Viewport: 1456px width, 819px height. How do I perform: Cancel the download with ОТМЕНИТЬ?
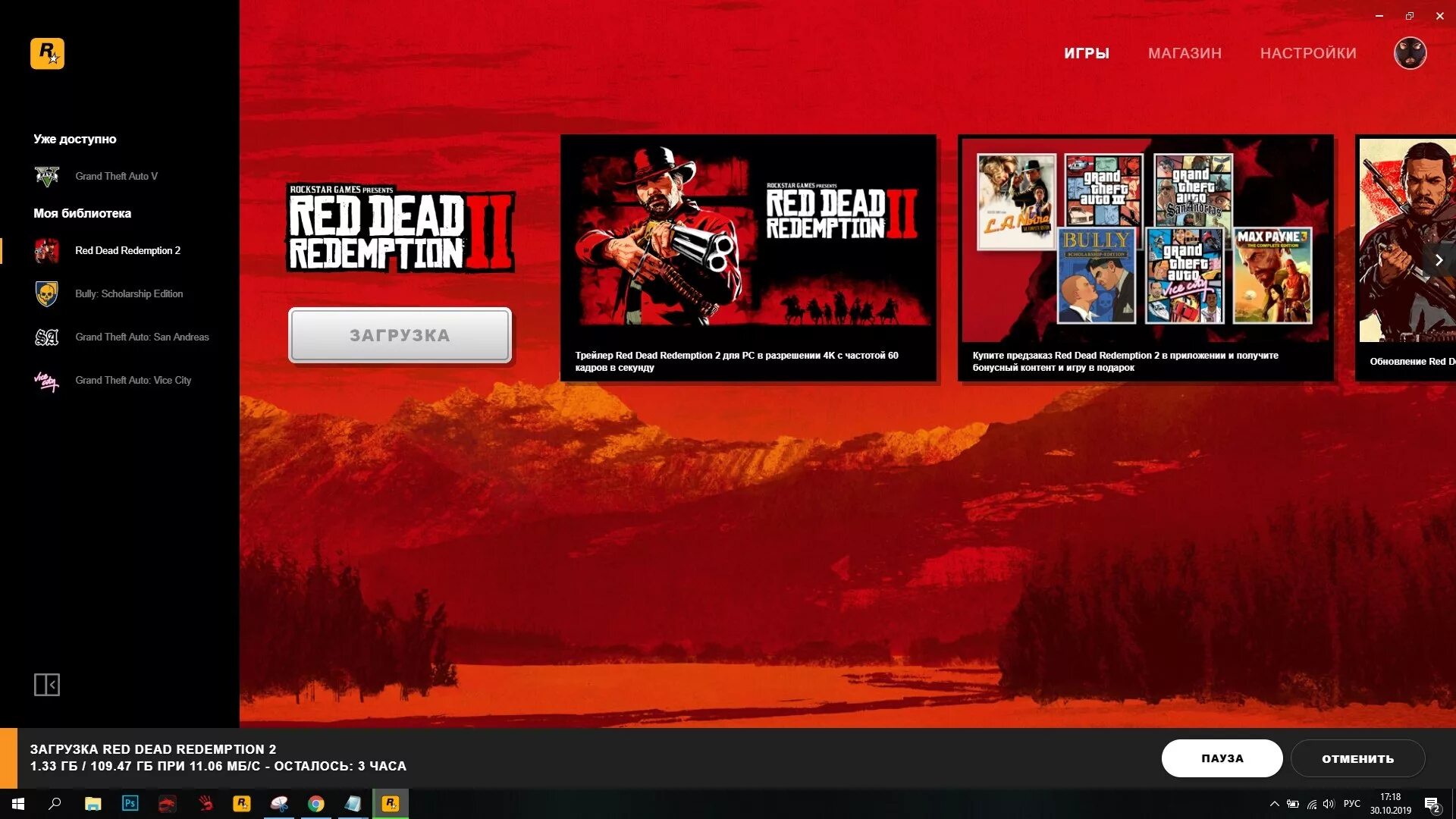pos(1358,758)
